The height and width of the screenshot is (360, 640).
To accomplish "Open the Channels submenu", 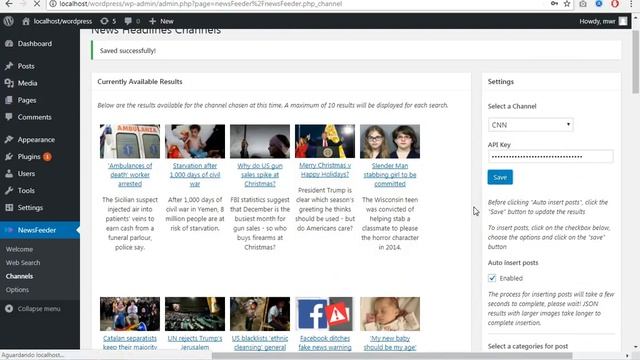I will pyautogui.click(x=19, y=276).
